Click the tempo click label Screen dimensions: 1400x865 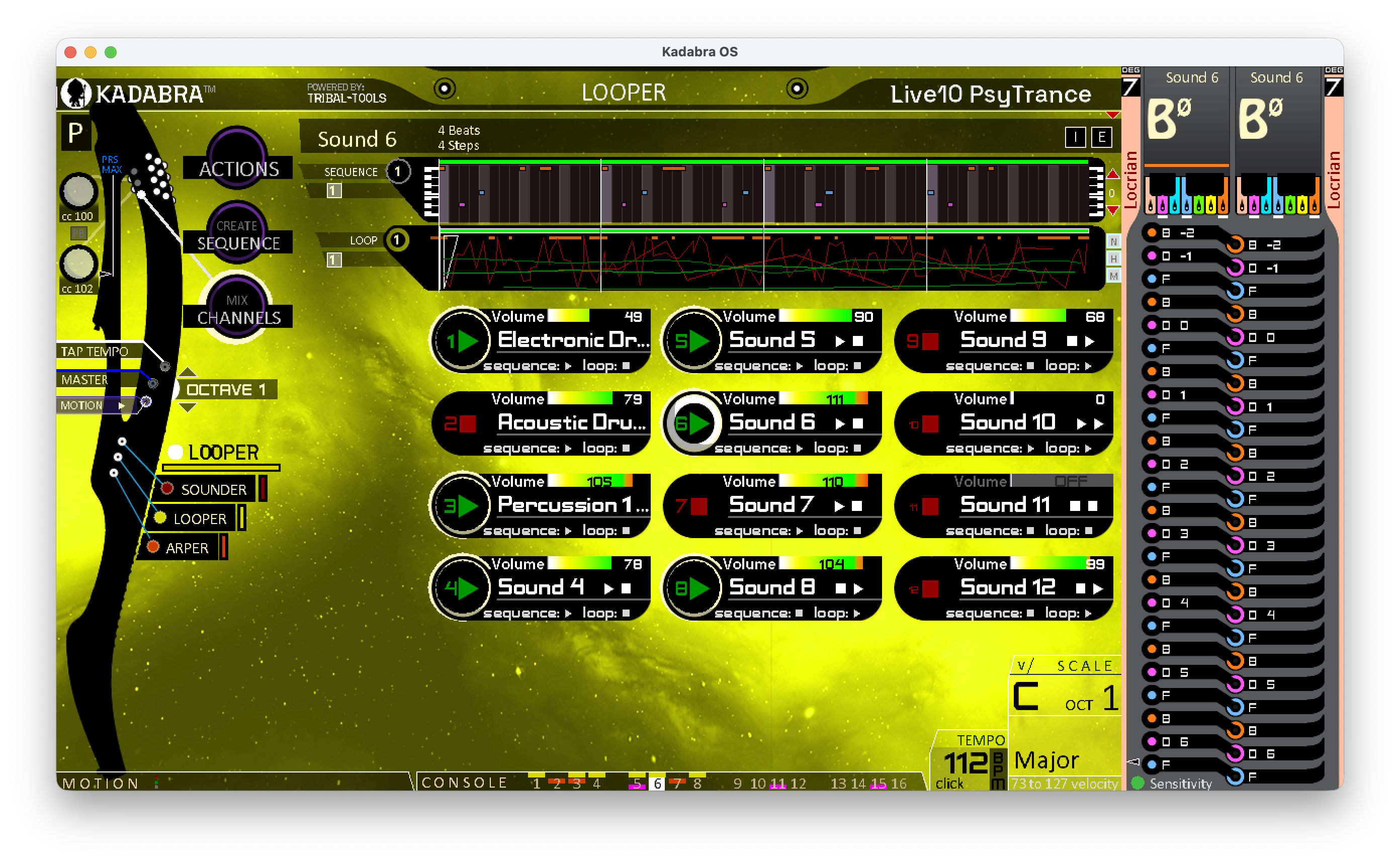click(x=949, y=784)
